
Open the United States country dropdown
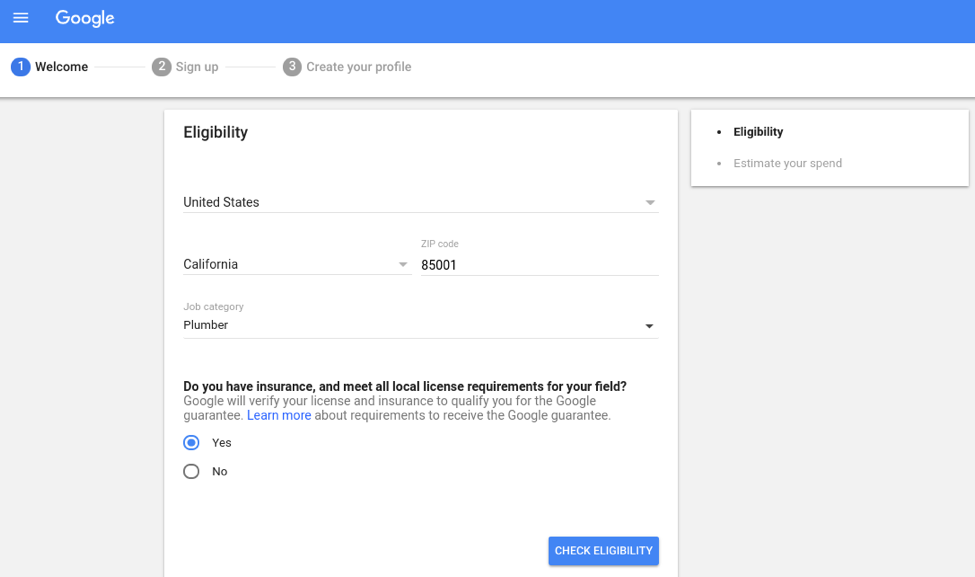point(650,202)
